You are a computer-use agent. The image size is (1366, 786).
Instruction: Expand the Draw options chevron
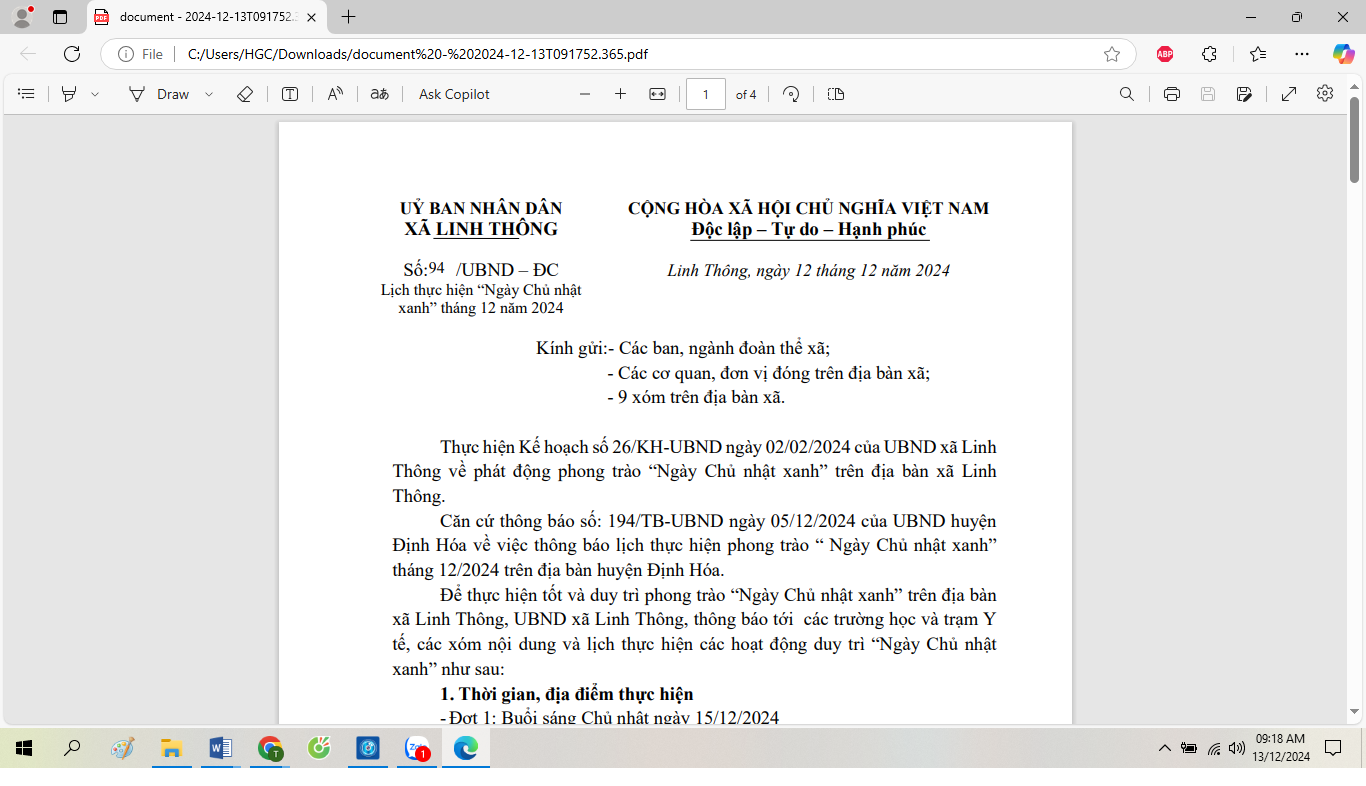pyautogui.click(x=209, y=94)
